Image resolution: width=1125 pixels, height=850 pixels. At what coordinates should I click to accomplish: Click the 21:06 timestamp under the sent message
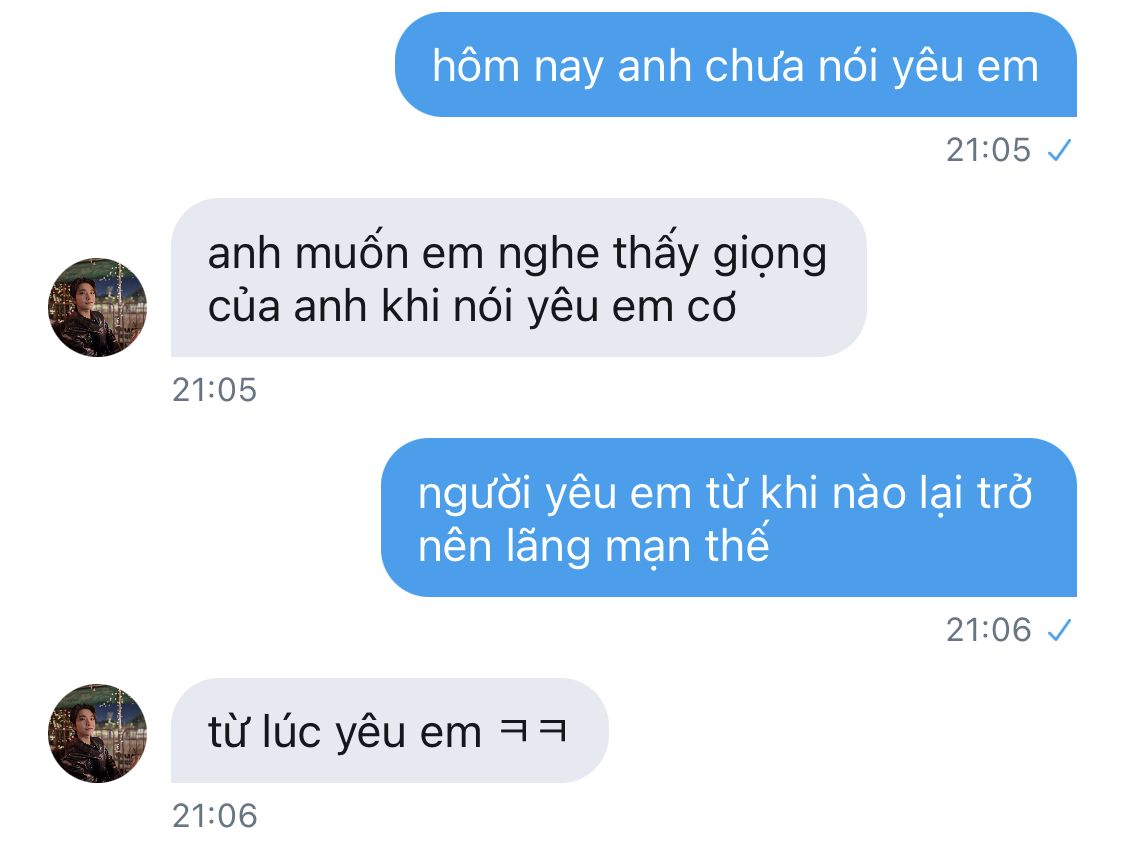(988, 630)
